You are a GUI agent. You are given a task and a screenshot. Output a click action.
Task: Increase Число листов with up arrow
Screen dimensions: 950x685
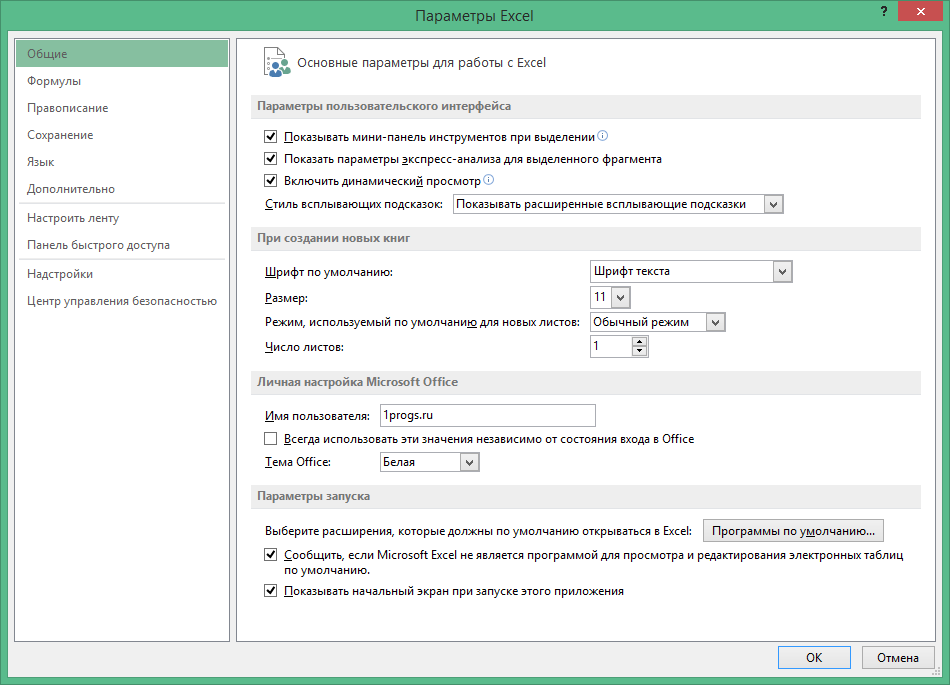coord(639,342)
